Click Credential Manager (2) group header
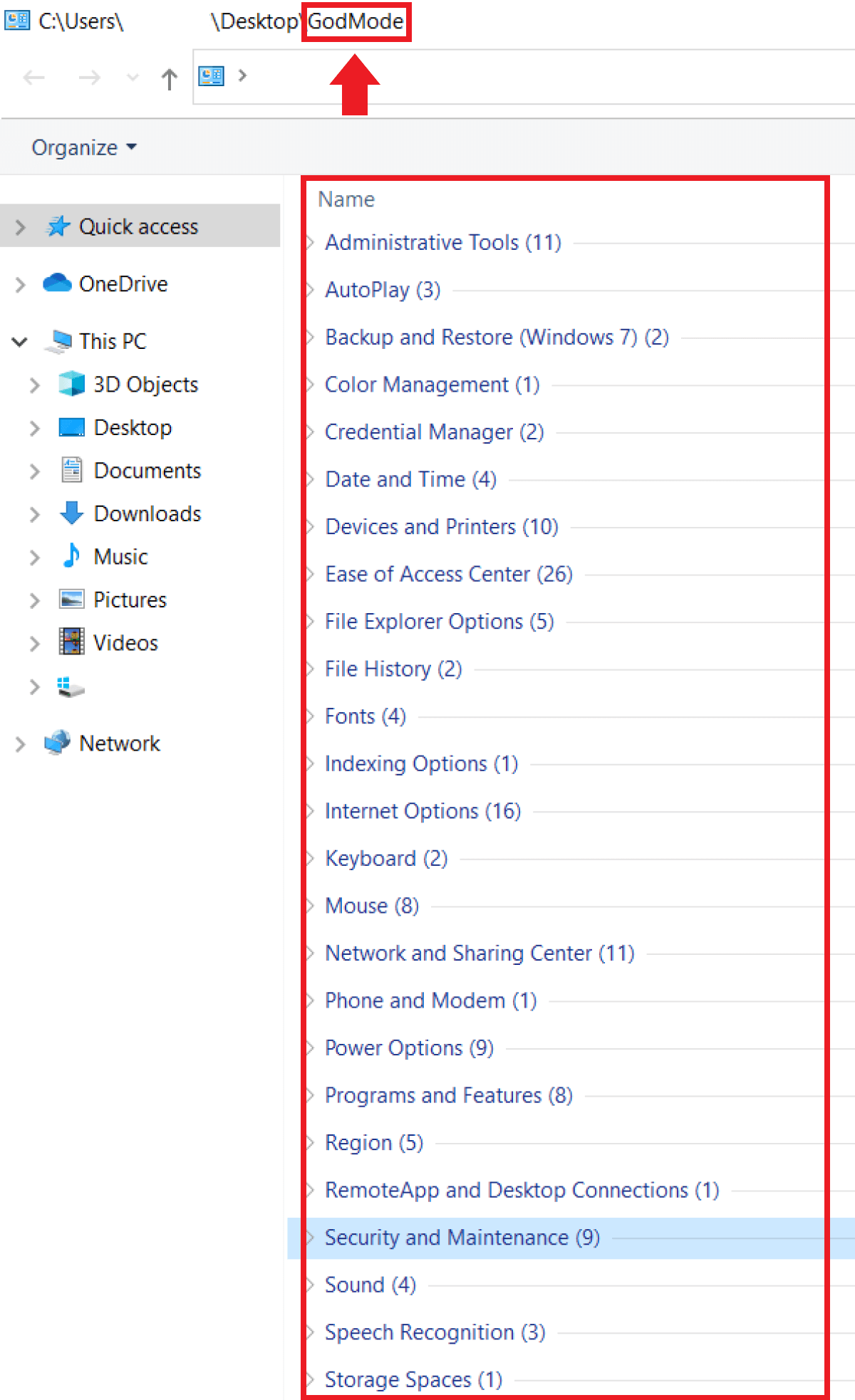 [435, 432]
